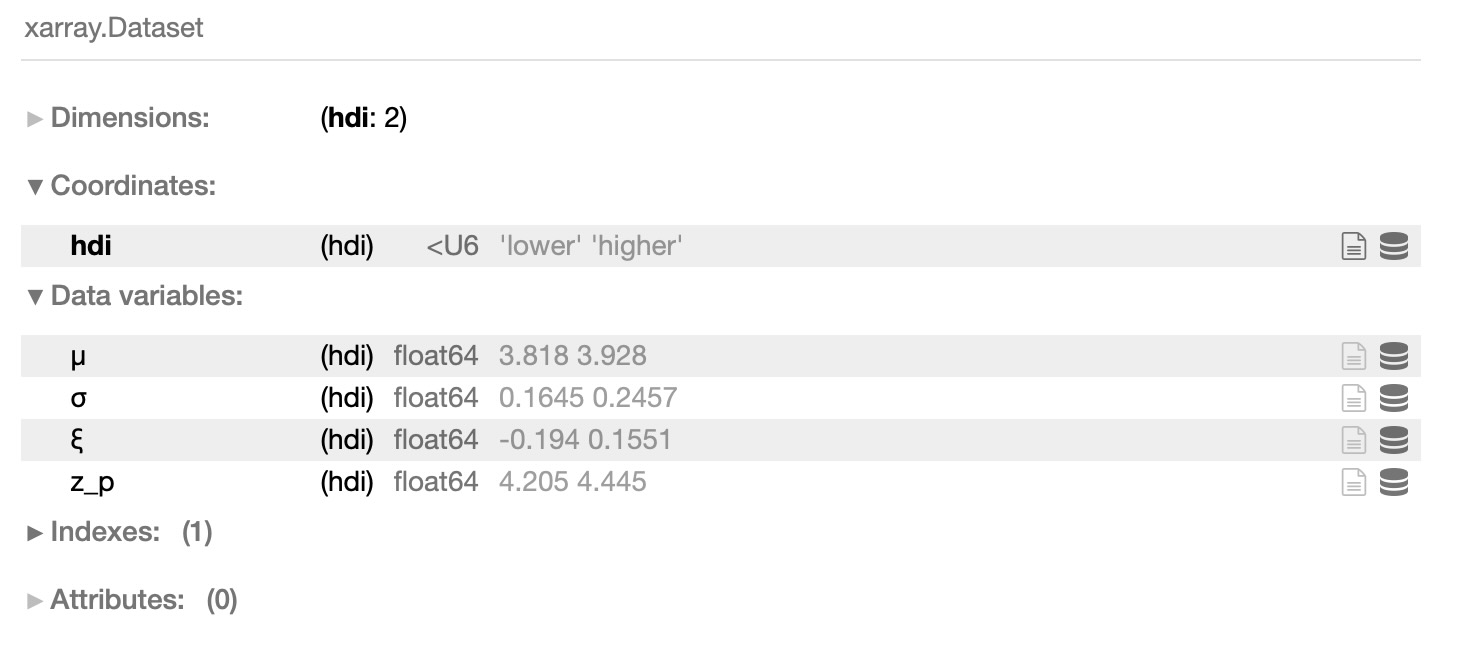This screenshot has height=671, width=1472.
Task: Click the μ variable name
Action: point(78,358)
